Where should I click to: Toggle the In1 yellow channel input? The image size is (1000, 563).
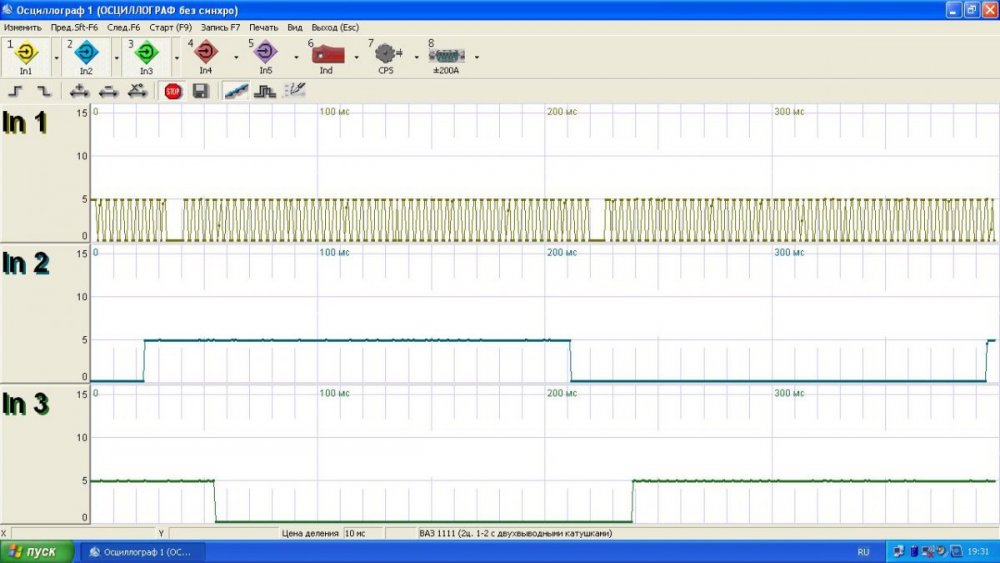[x=25, y=55]
